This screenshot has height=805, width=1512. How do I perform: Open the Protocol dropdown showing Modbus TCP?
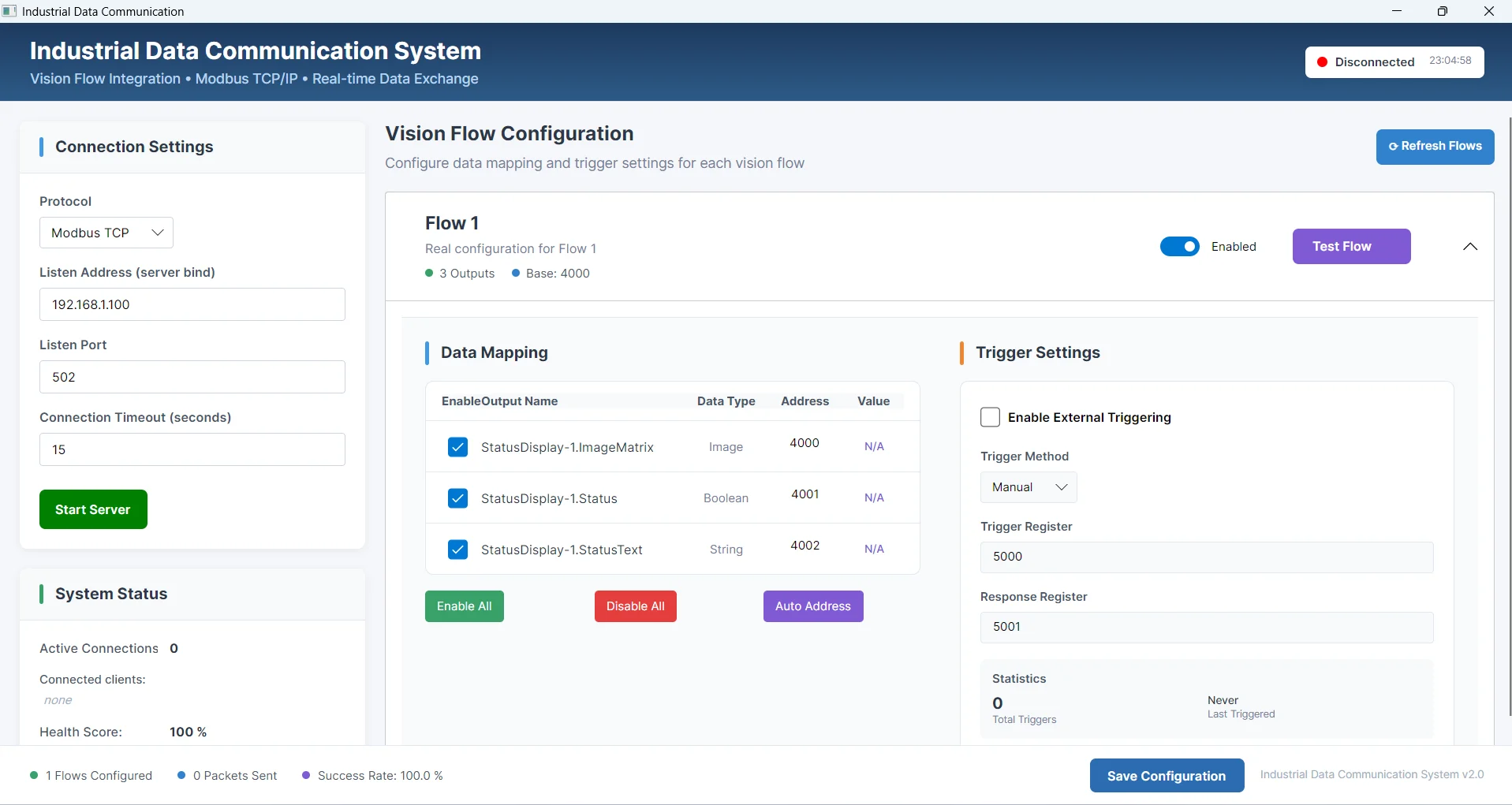tap(106, 233)
